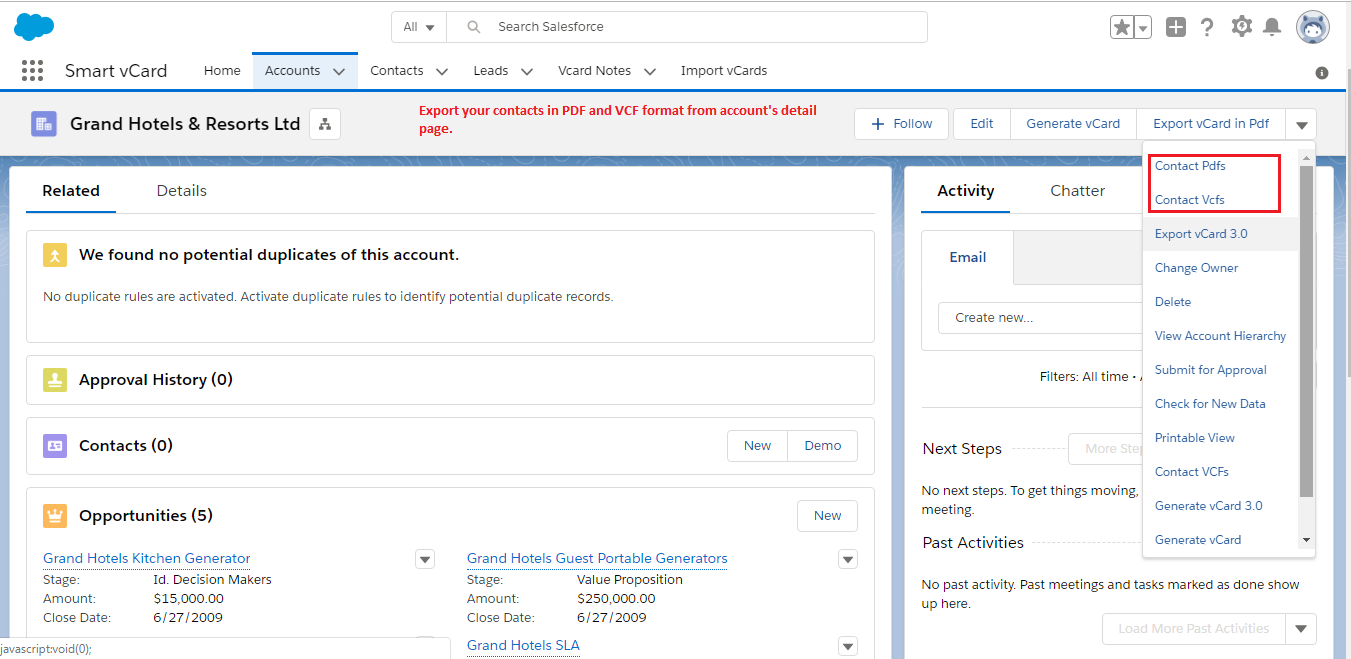Open the Favorites star icon
Image resolution: width=1351 pixels, height=659 pixels.
(x=1122, y=28)
